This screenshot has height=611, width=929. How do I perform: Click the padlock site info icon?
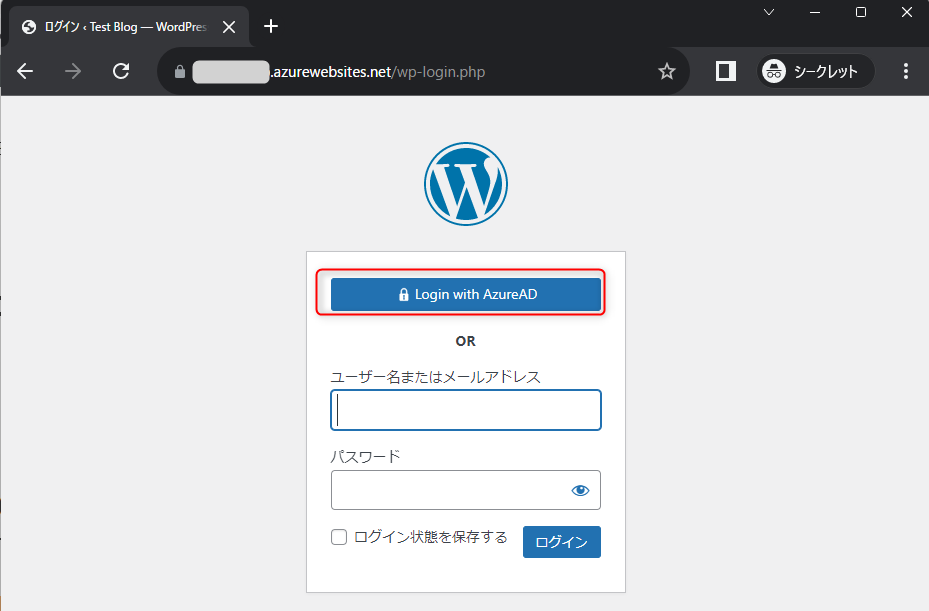[180, 72]
